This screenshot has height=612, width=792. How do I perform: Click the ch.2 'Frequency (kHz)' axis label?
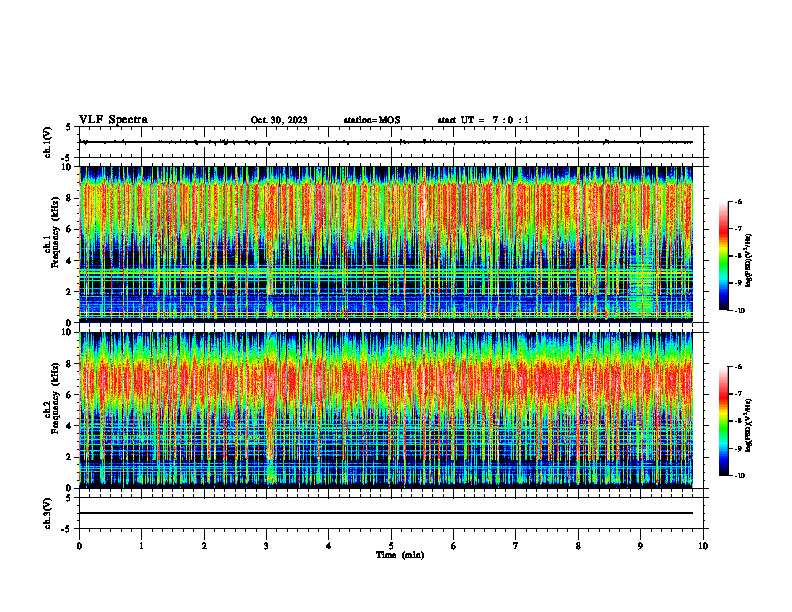tap(55, 398)
